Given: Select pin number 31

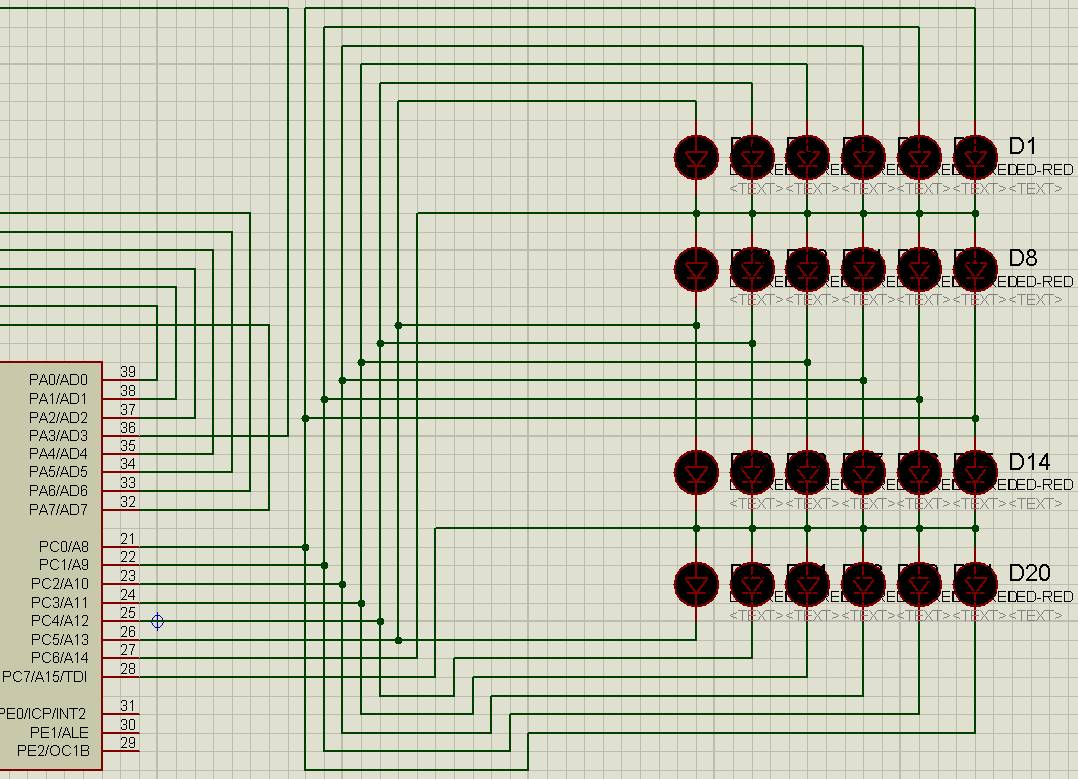Looking at the screenshot, I should 128,706.
